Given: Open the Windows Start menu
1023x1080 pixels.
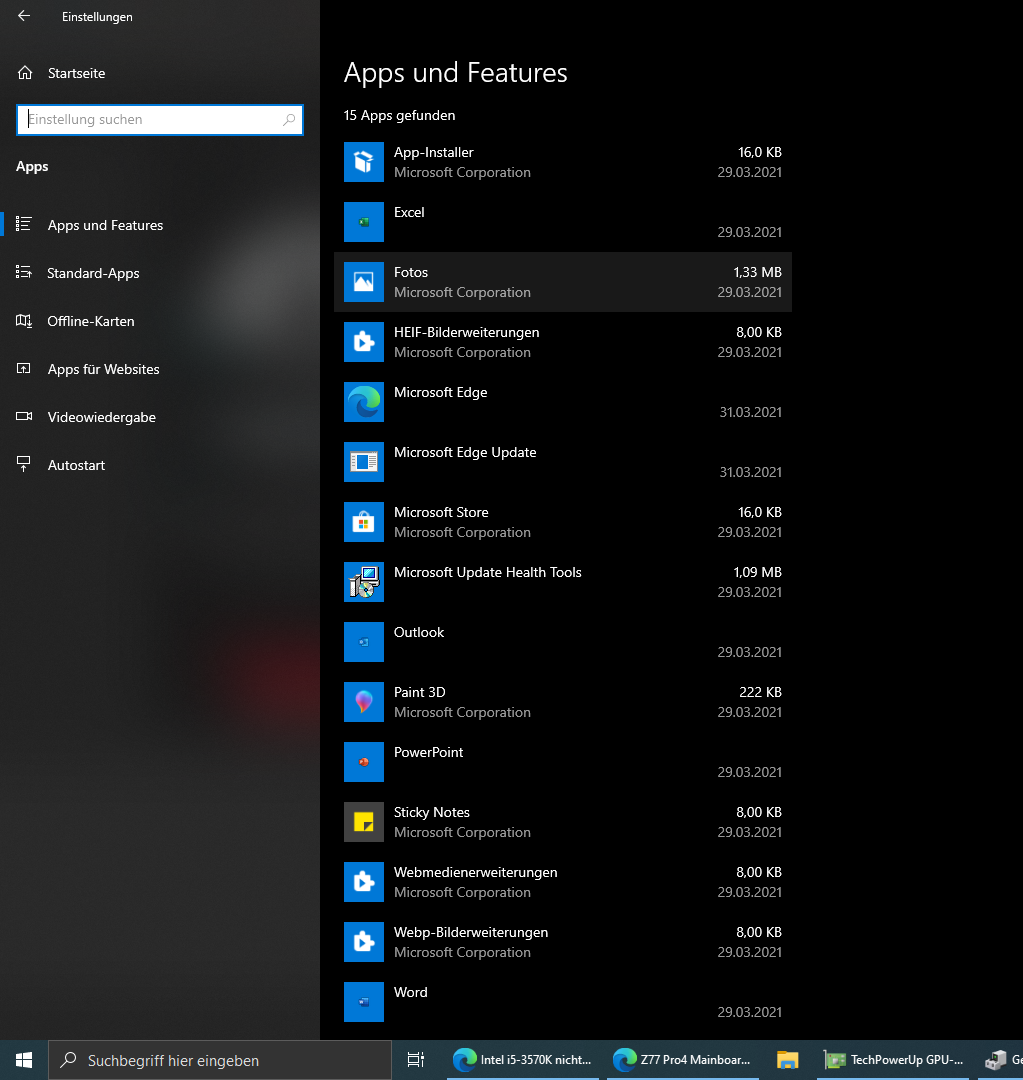Looking at the screenshot, I should [x=23, y=1060].
